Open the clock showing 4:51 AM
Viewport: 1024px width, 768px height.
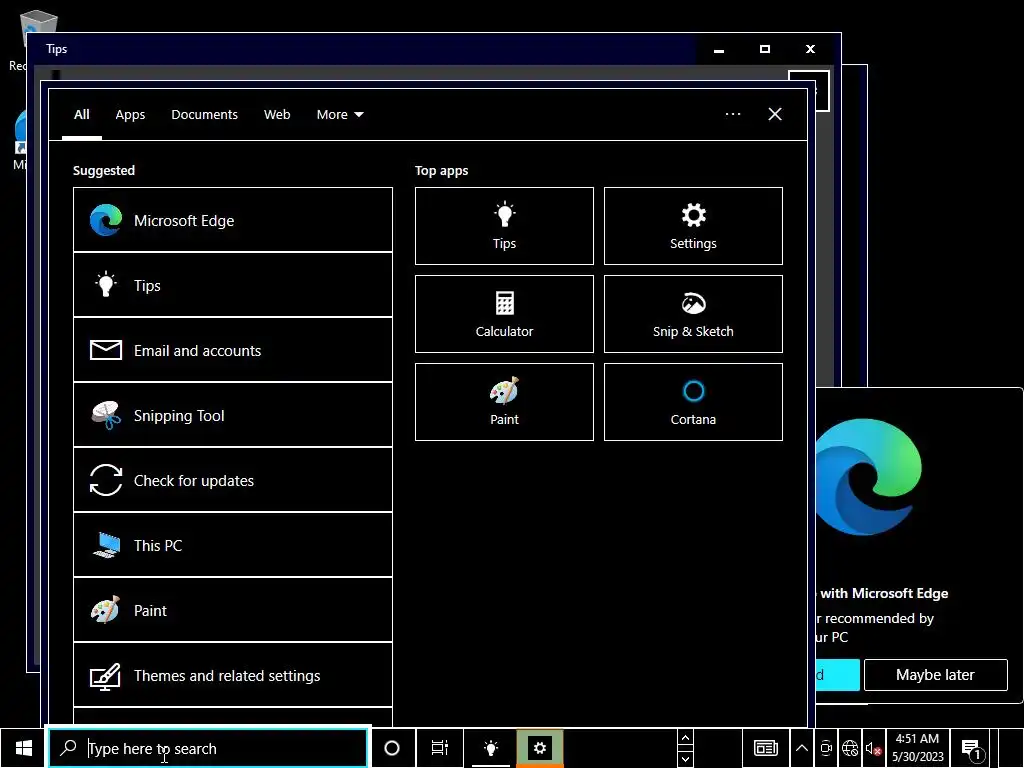click(x=918, y=748)
